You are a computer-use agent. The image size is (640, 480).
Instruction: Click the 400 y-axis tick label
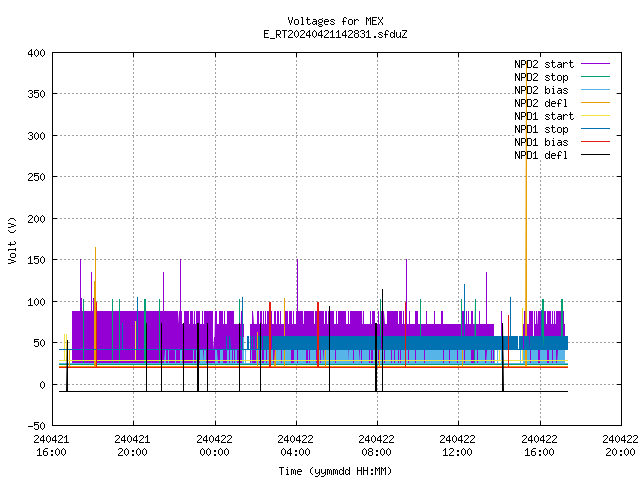click(36, 53)
